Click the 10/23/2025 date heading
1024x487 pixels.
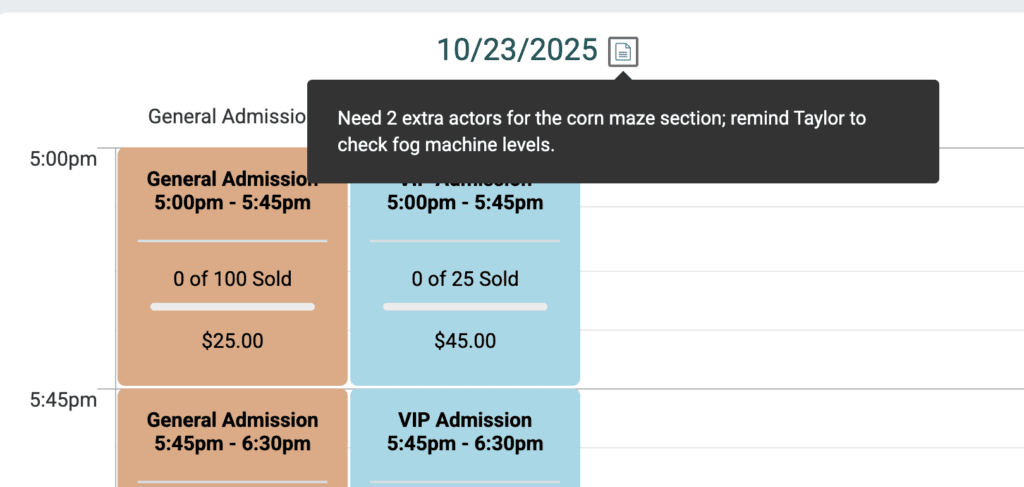tap(516, 49)
